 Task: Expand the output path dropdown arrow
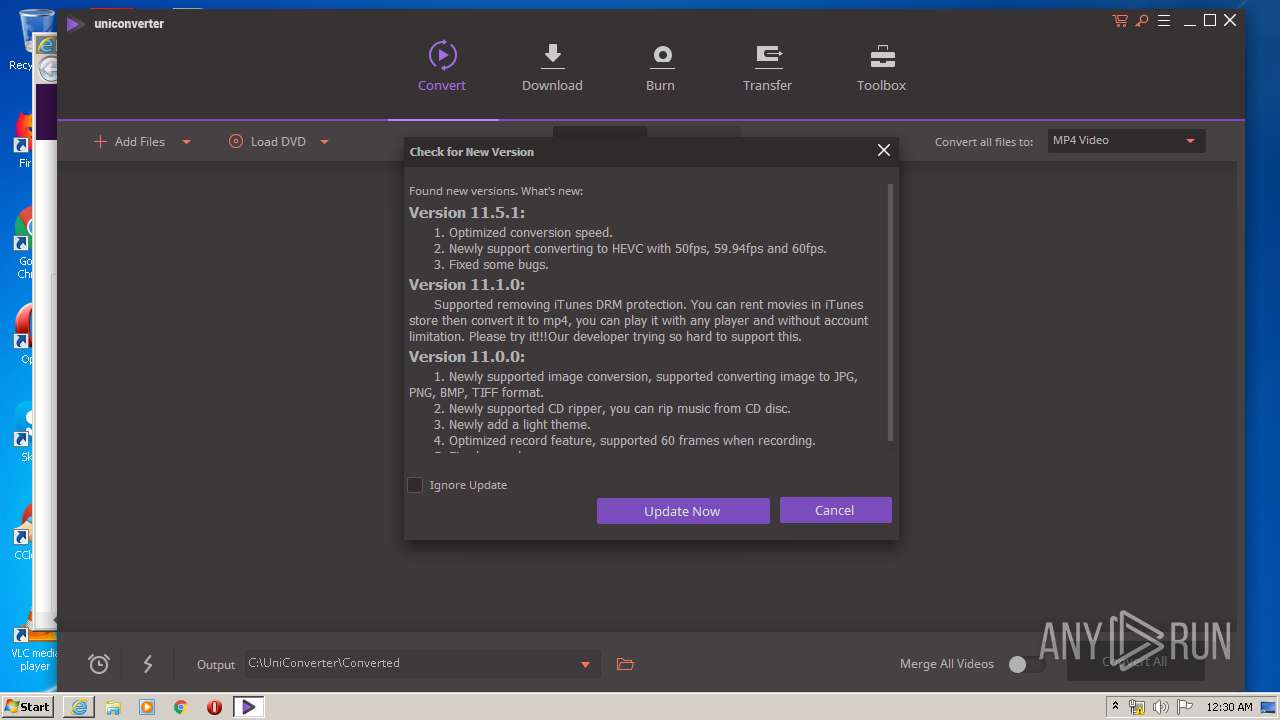click(586, 665)
